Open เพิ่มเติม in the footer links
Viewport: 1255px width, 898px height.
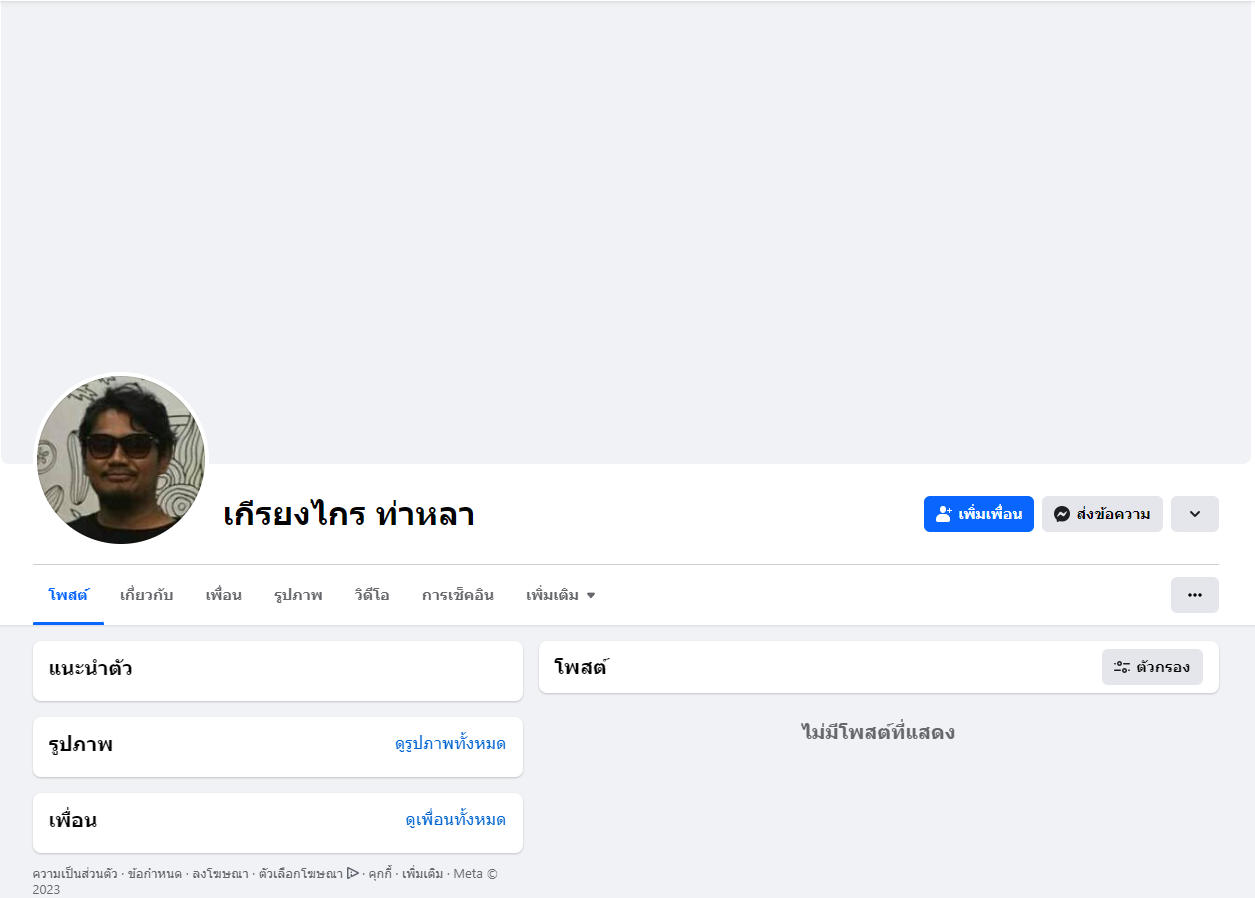pyautogui.click(x=422, y=874)
